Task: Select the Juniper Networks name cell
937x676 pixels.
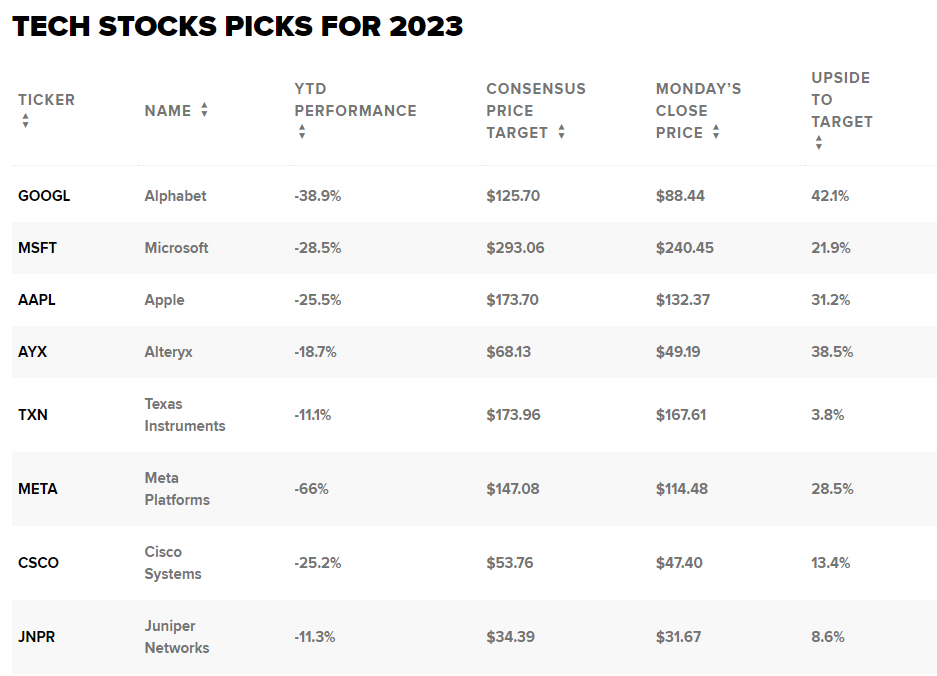Action: tap(177, 637)
